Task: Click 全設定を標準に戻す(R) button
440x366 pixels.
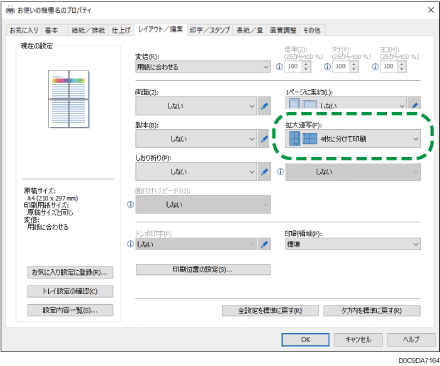Action: click(270, 311)
